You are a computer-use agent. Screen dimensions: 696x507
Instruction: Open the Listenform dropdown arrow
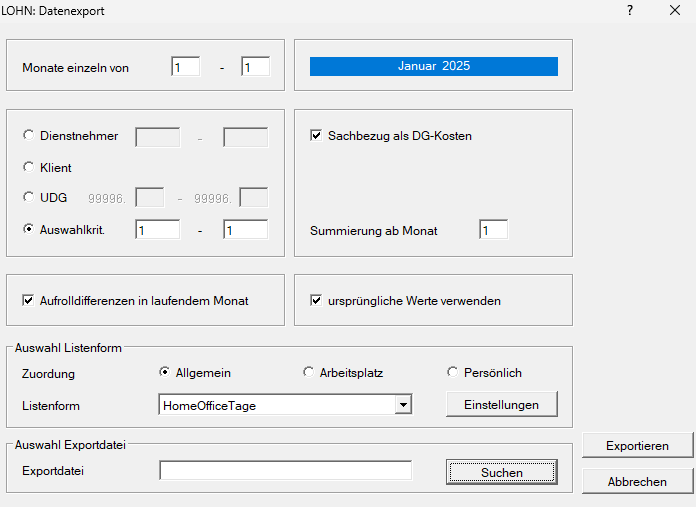pos(402,404)
